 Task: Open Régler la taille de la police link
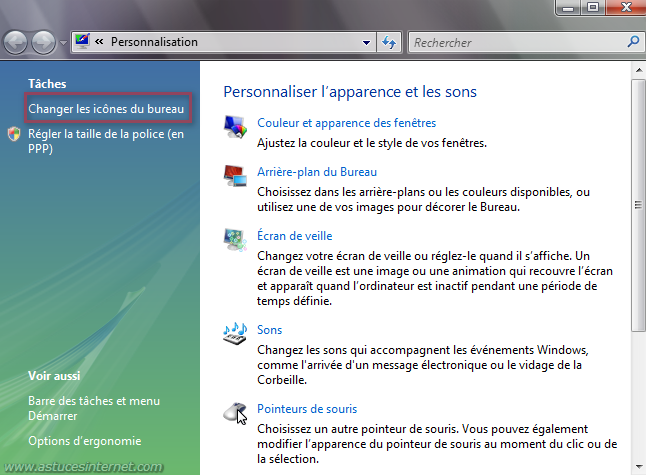tap(106, 141)
